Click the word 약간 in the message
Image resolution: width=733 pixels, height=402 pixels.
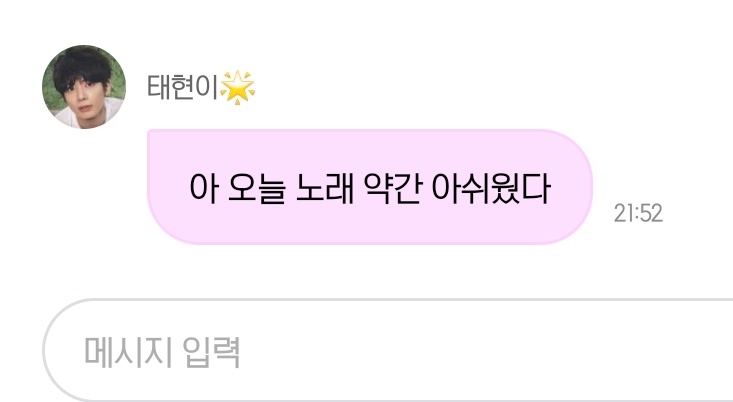[x=393, y=188]
